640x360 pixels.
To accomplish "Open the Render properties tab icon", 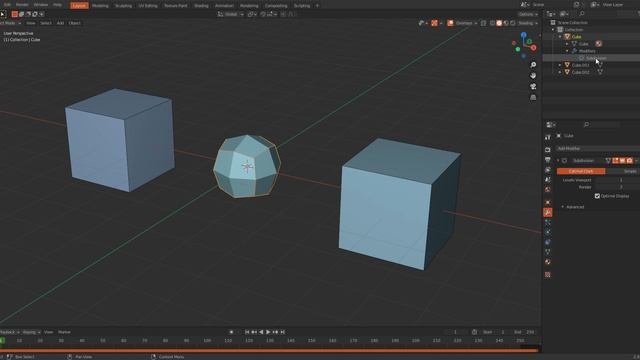I will (548, 150).
